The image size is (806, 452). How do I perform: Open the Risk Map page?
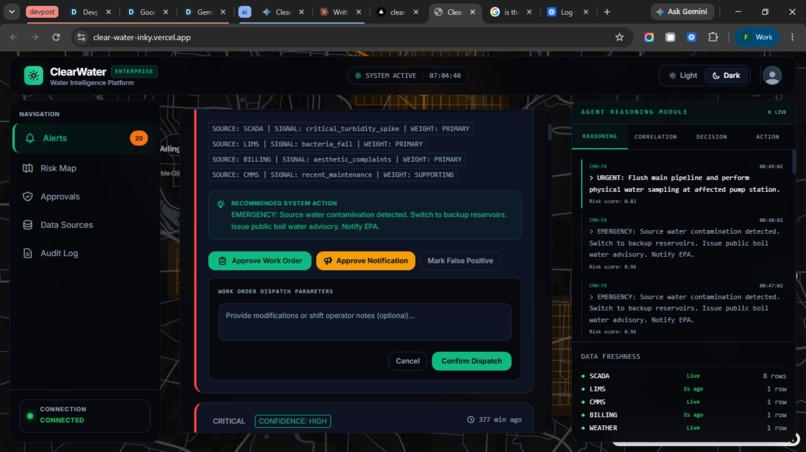point(84,168)
